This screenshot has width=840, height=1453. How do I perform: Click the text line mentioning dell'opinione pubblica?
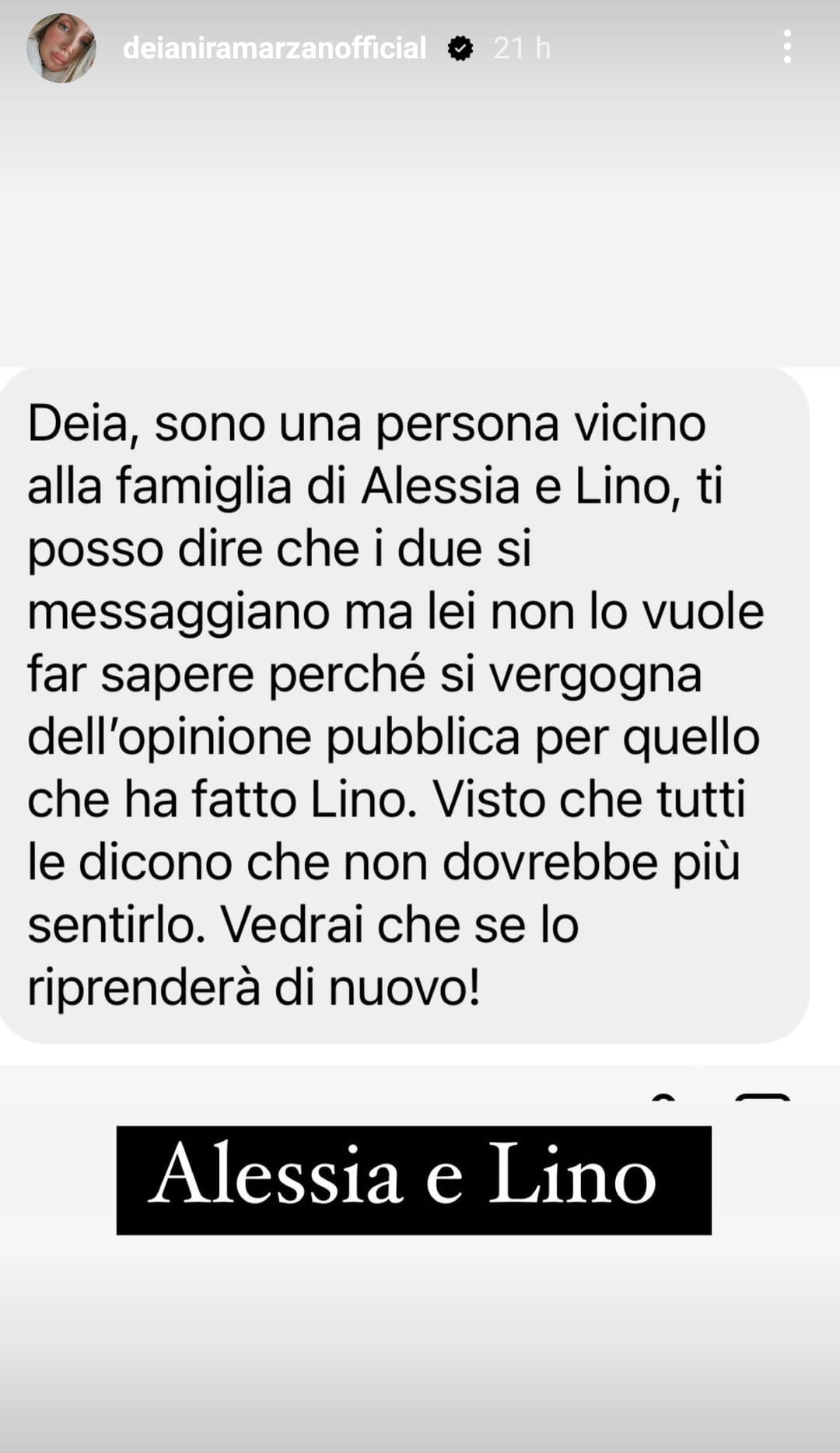394,737
